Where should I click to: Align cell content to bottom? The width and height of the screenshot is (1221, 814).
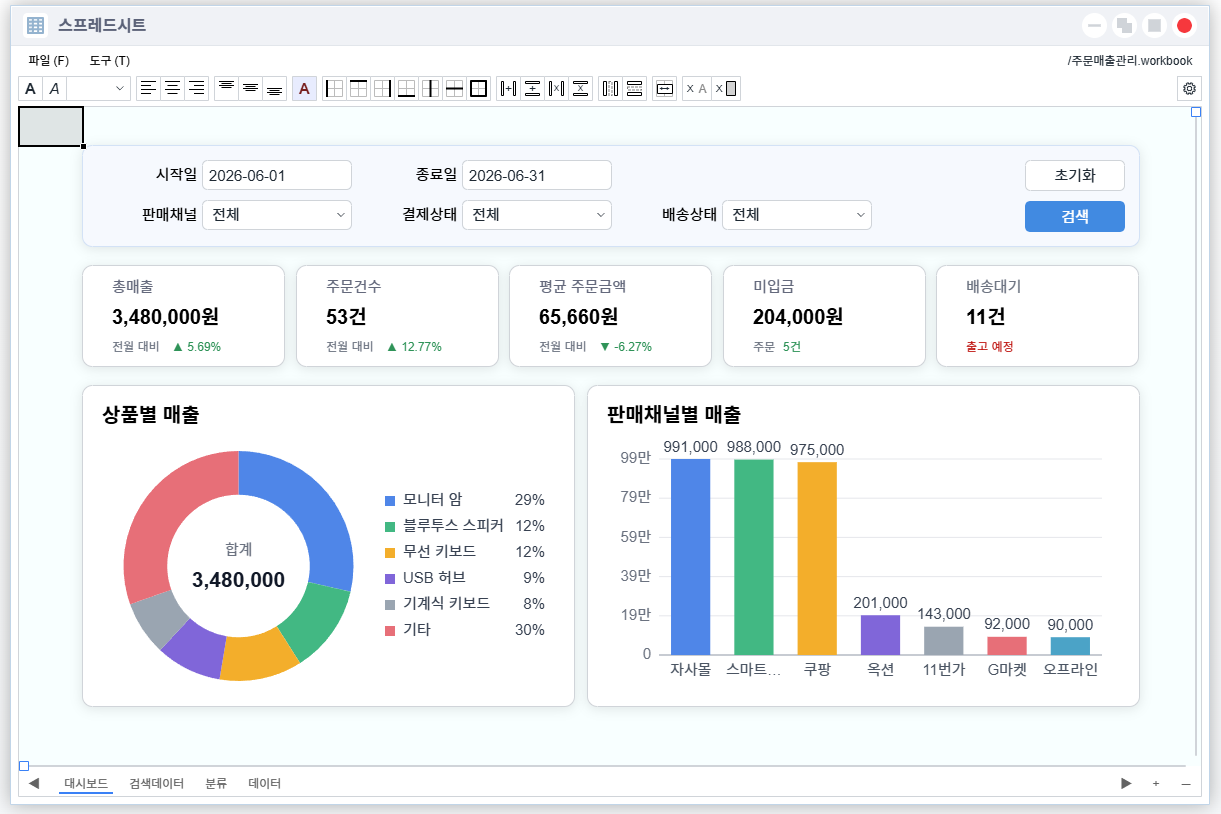pyautogui.click(x=275, y=89)
